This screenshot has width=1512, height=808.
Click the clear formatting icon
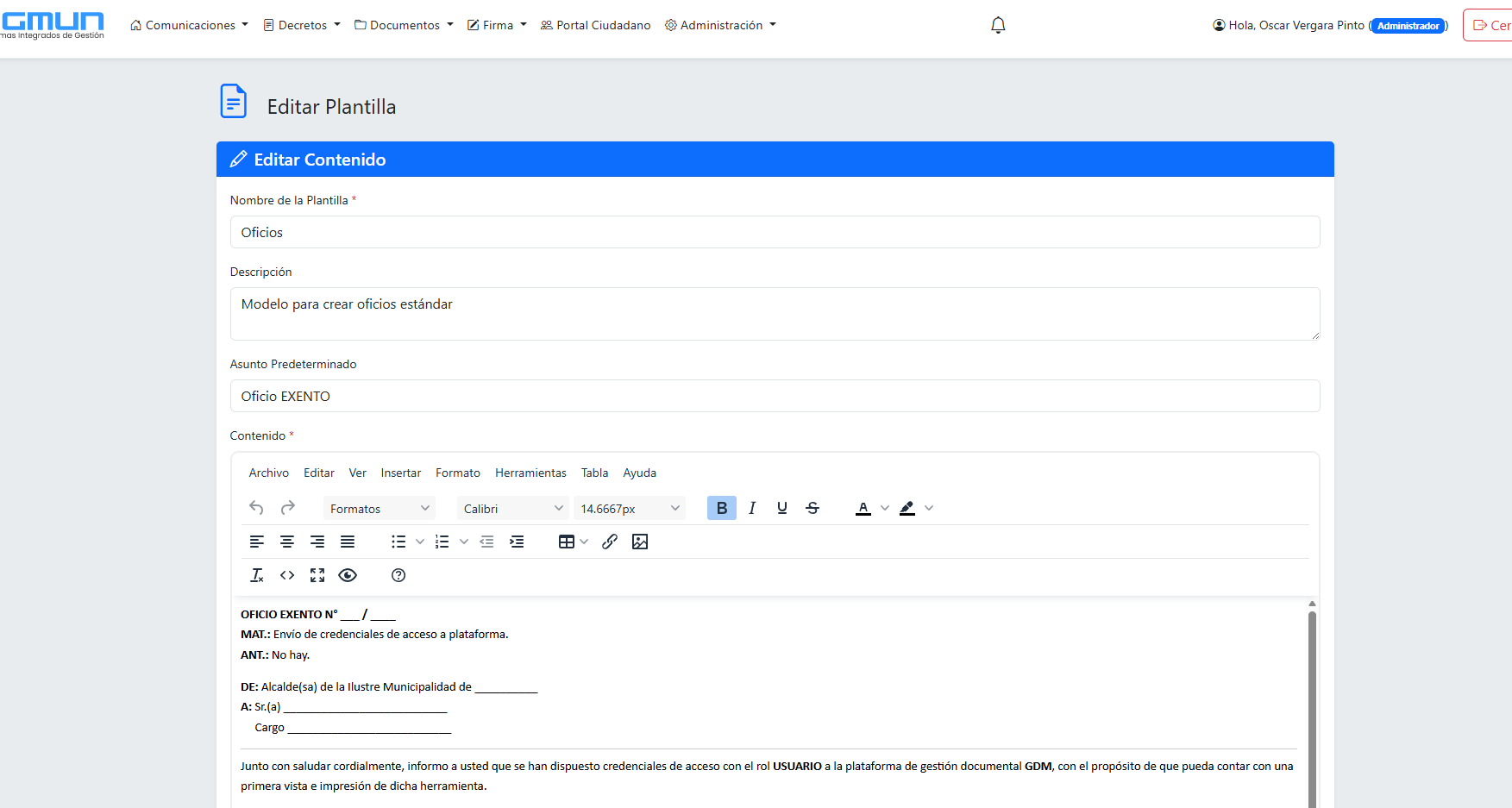click(x=257, y=575)
